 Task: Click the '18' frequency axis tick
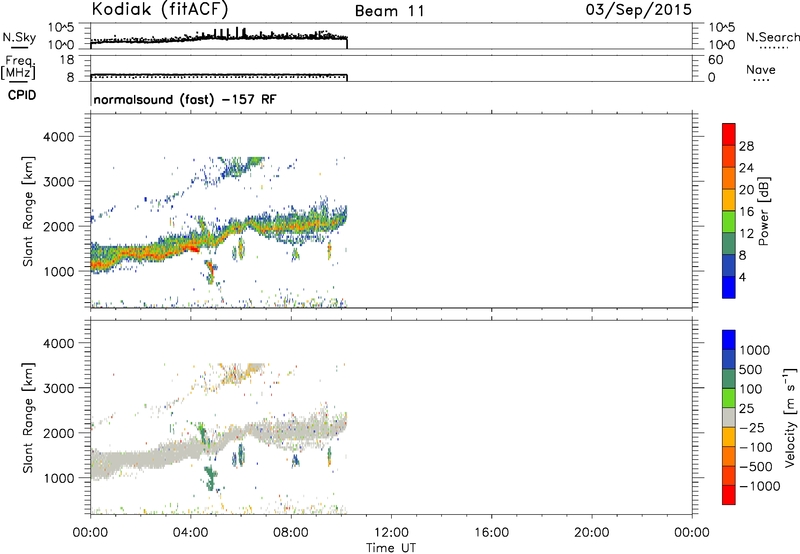coord(67,60)
